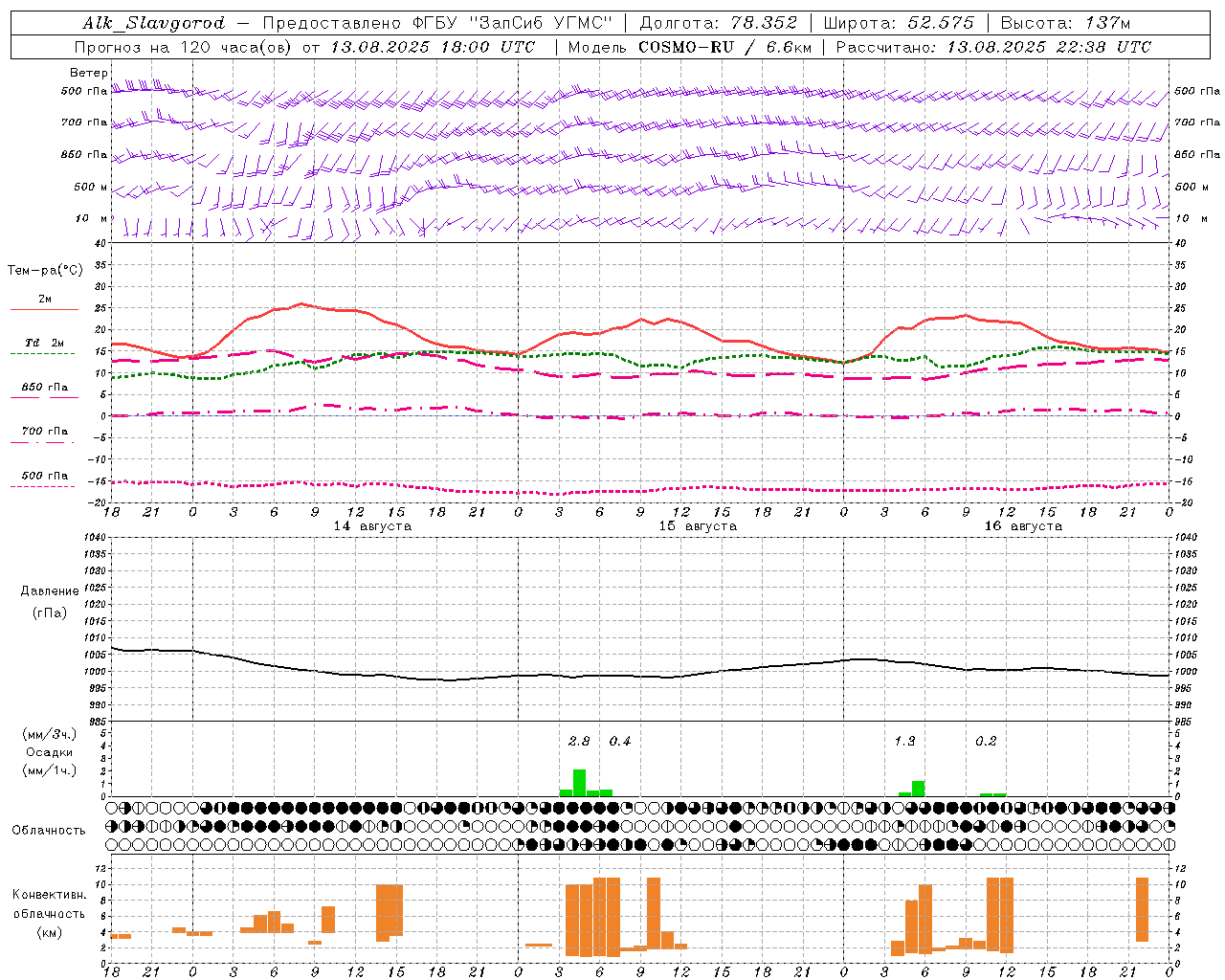The height and width of the screenshot is (980, 1225).
Task: Click the (мм/3ч.) precipitation unit label
Action: pyautogui.click(x=50, y=734)
